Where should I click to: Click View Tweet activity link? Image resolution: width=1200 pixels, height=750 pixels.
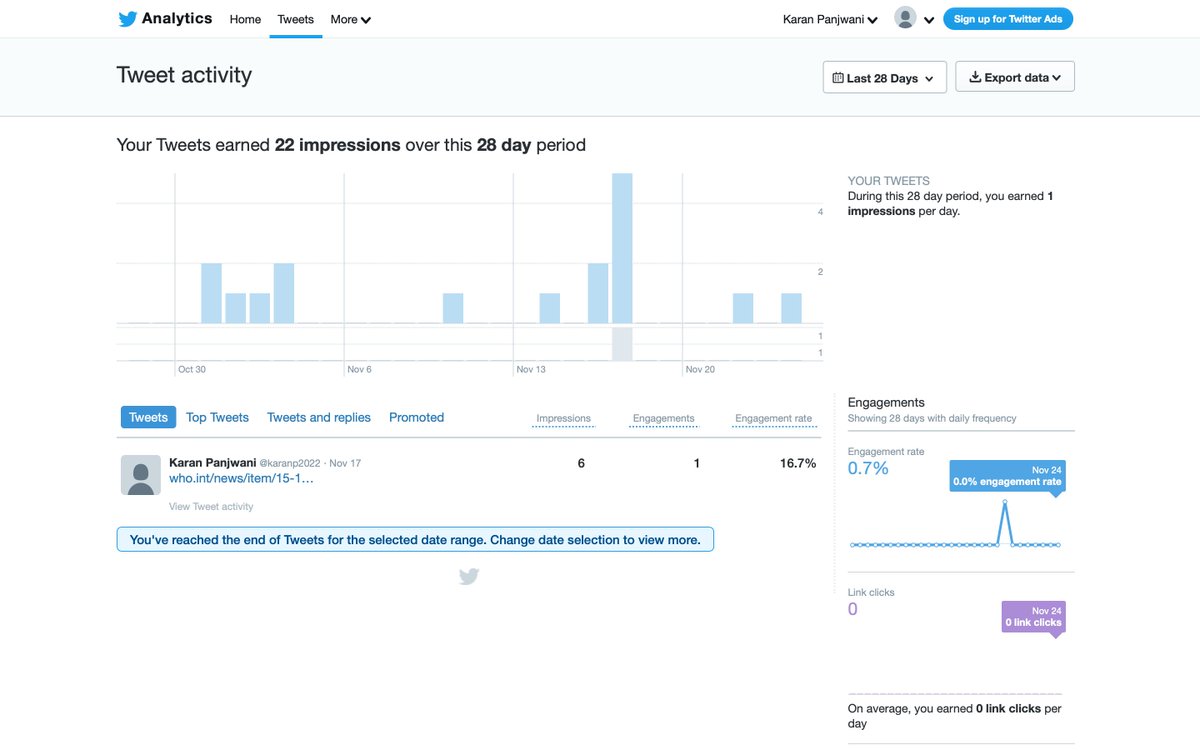coord(211,506)
